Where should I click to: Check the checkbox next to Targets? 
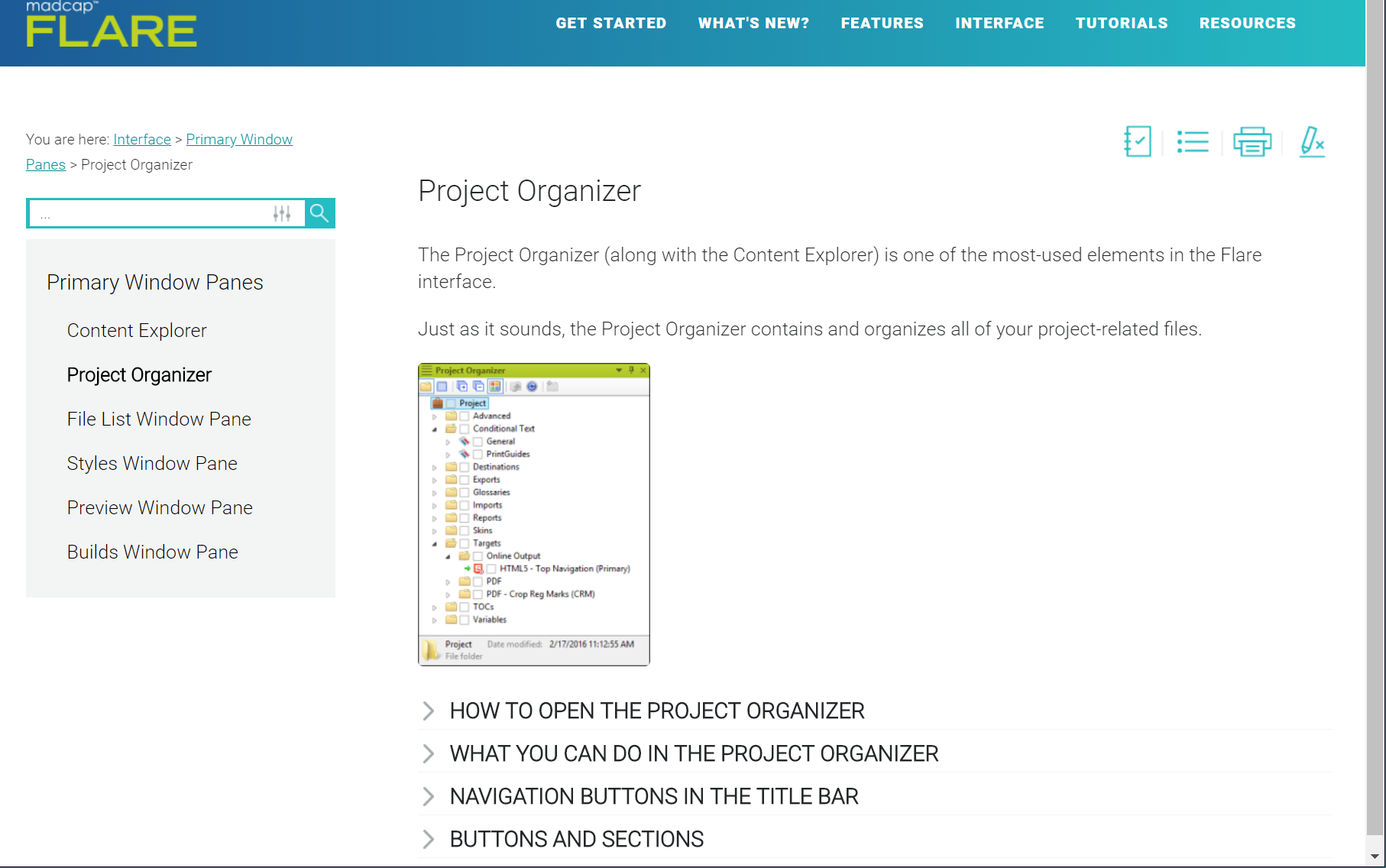pos(466,543)
